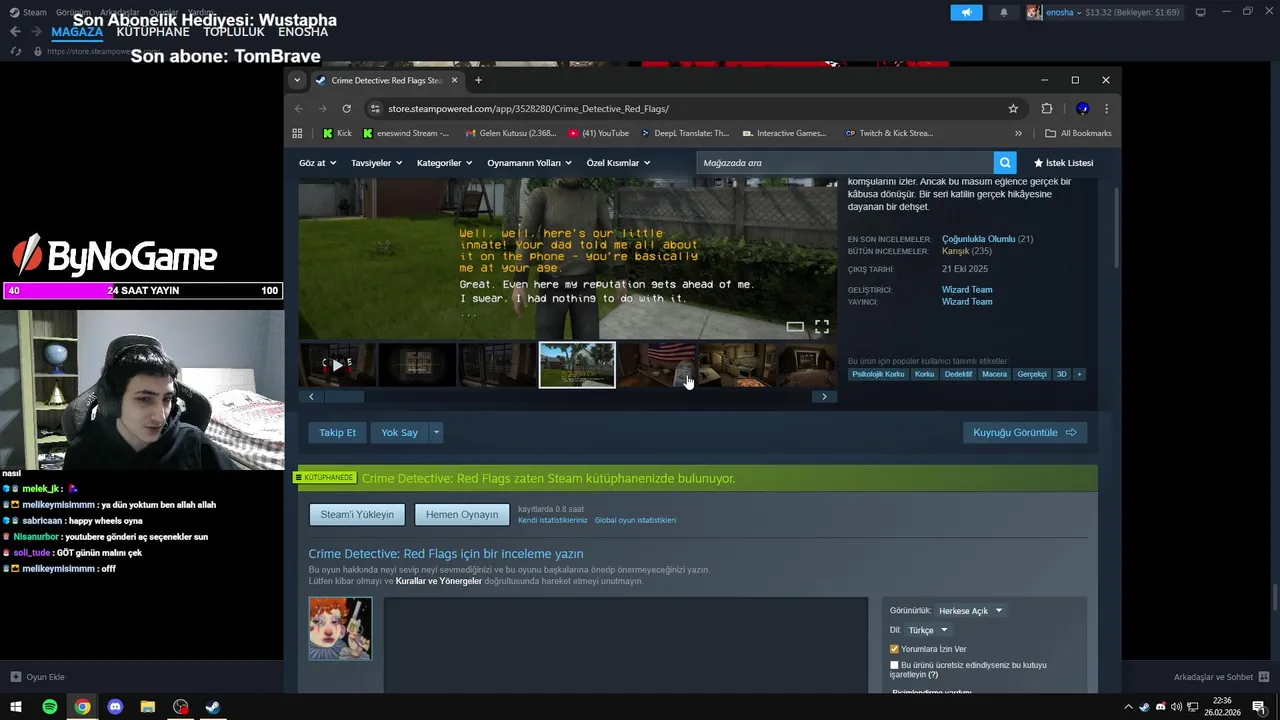Open Wizard Team developer link
The width and height of the screenshot is (1280, 720).
[967, 290]
